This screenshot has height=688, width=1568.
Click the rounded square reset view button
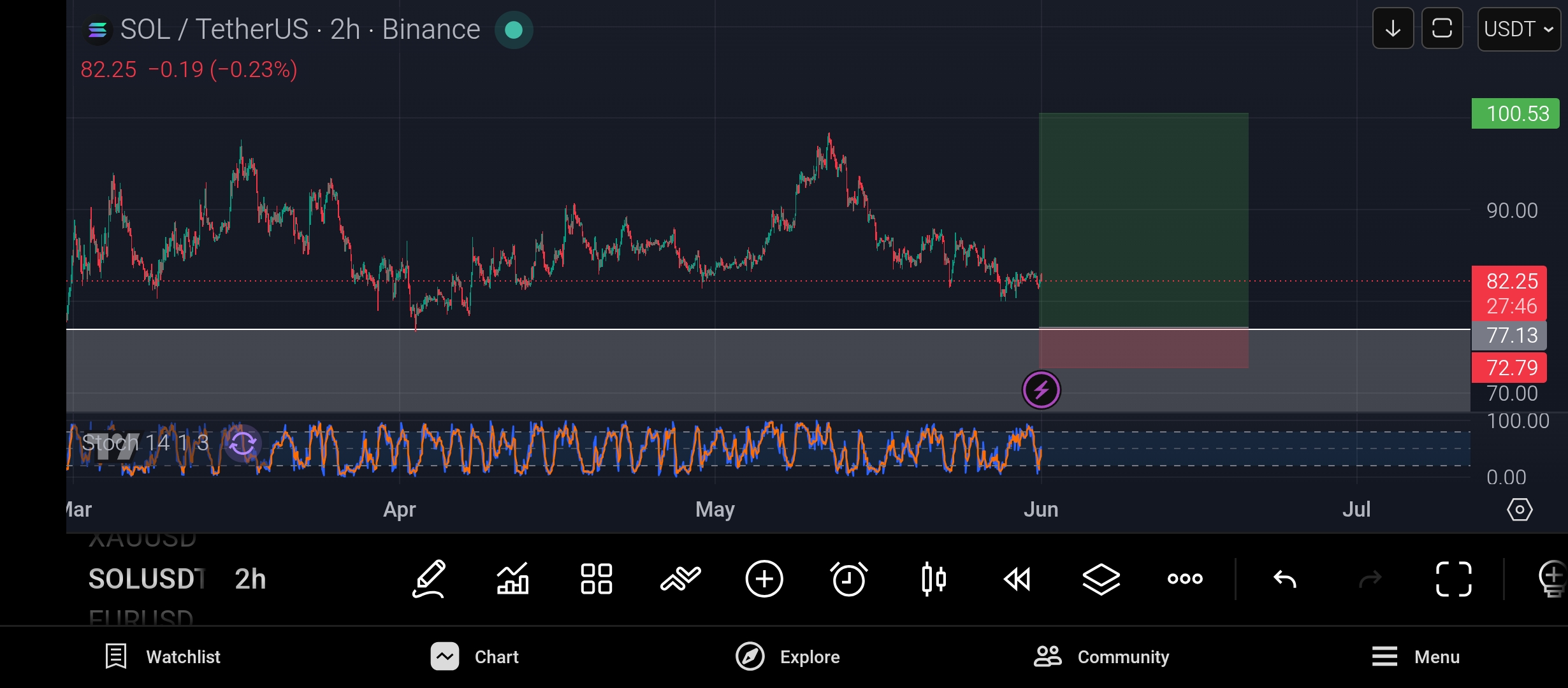(1442, 29)
